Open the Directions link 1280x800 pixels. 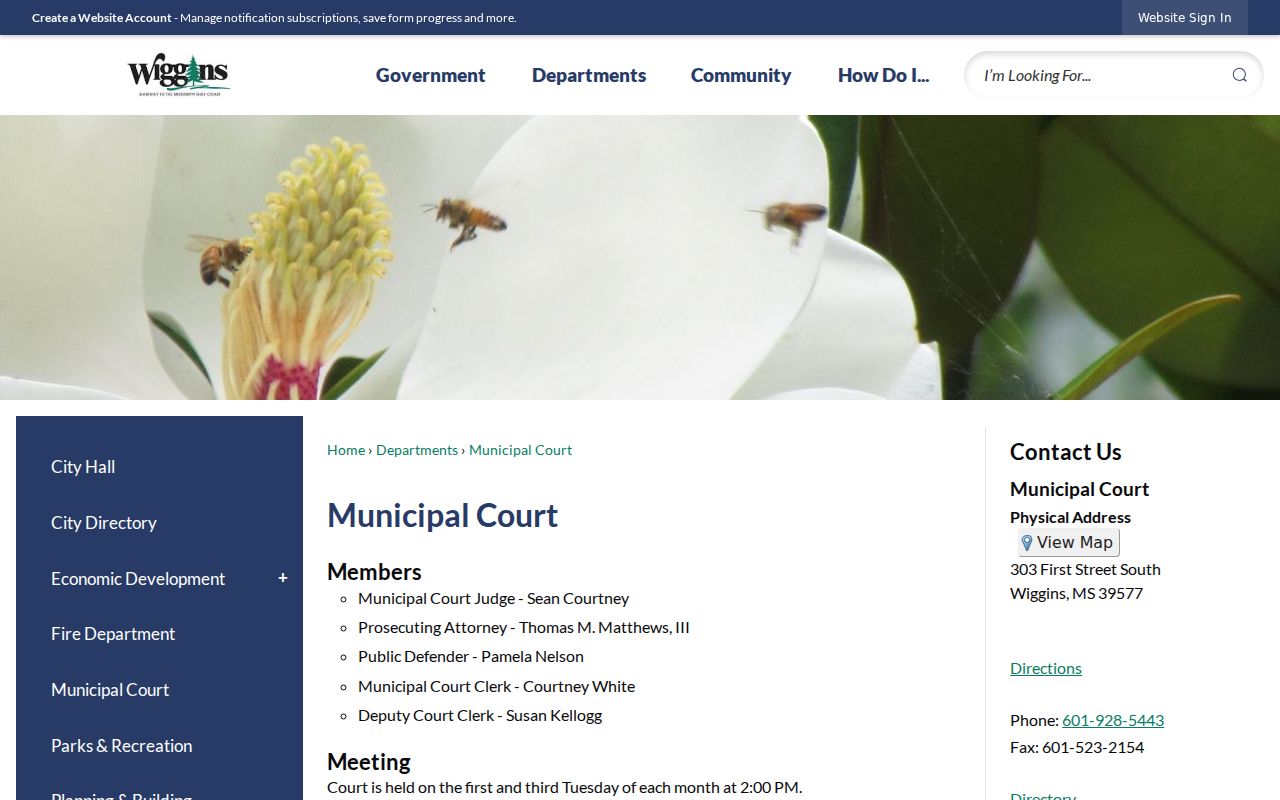(x=1046, y=668)
